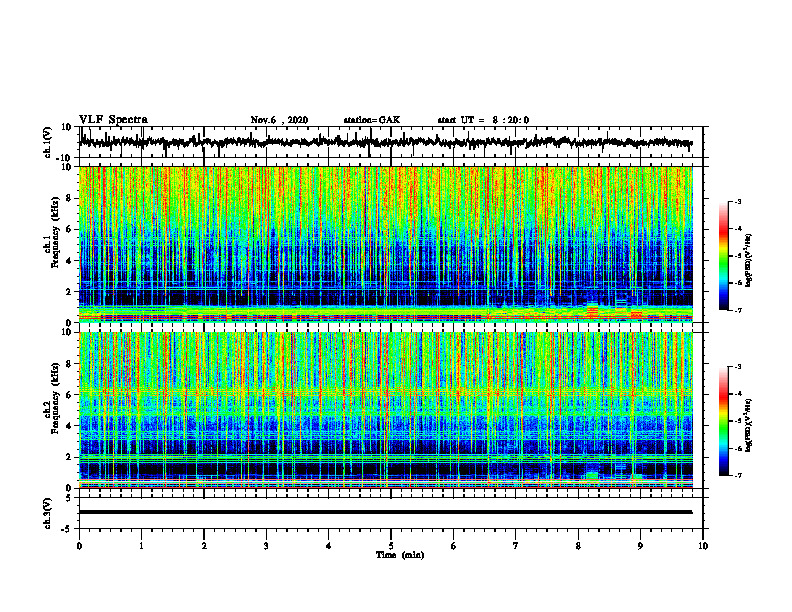Click the "7" tick on the Time axis
Image resolution: width=792 pixels, height=612 pixels.
pos(516,546)
